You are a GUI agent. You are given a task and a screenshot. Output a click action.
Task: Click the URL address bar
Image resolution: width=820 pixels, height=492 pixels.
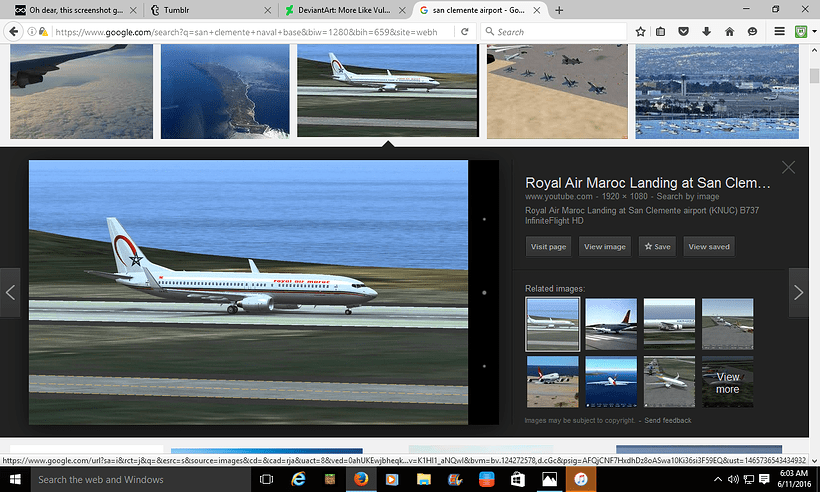coord(246,32)
